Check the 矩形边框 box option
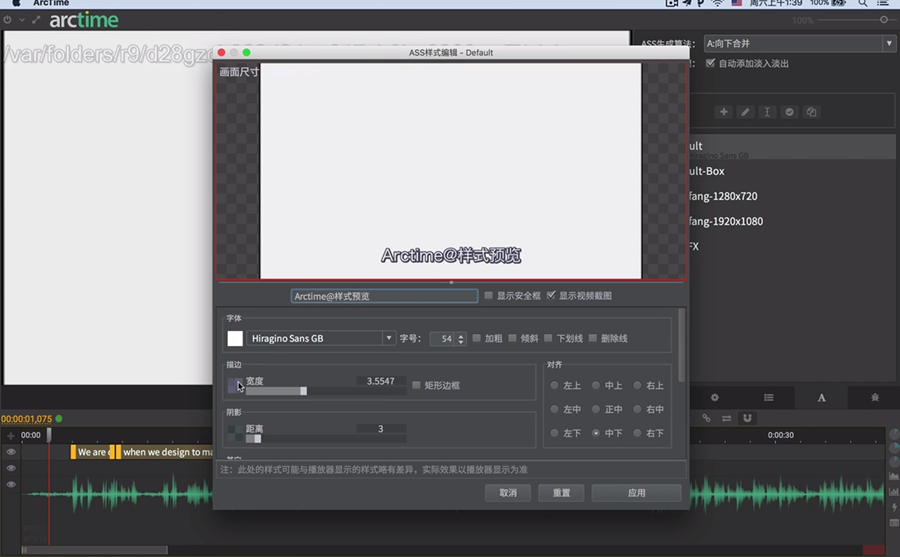Screen dimensions: 900x557 click(417, 385)
